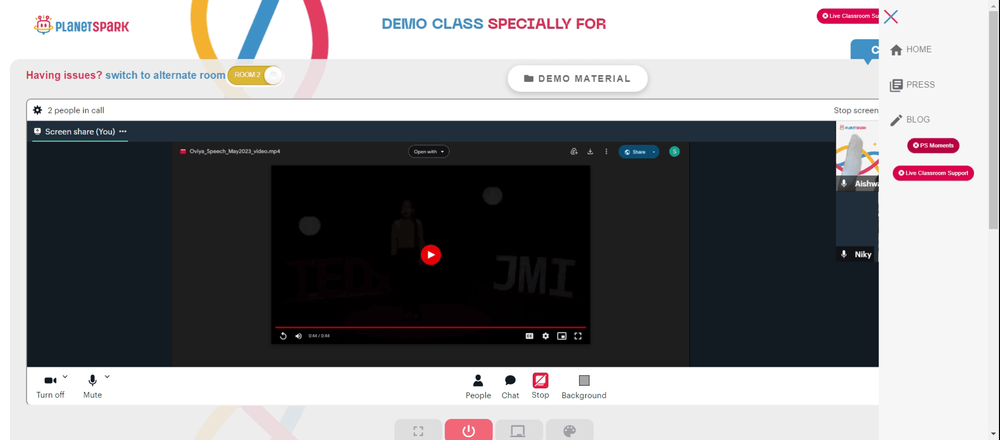Open video player settings gear

coord(545,336)
